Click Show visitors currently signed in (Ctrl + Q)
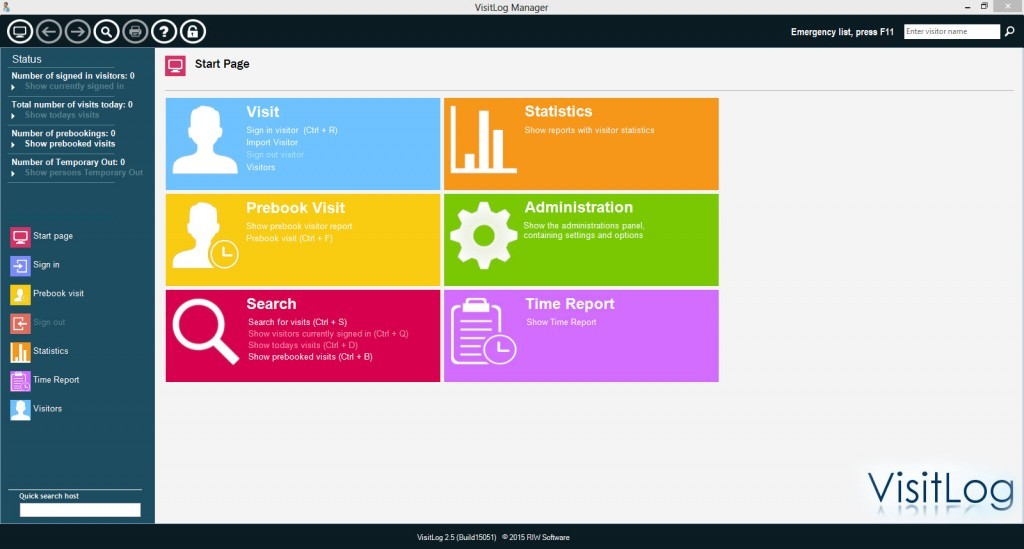 point(328,334)
